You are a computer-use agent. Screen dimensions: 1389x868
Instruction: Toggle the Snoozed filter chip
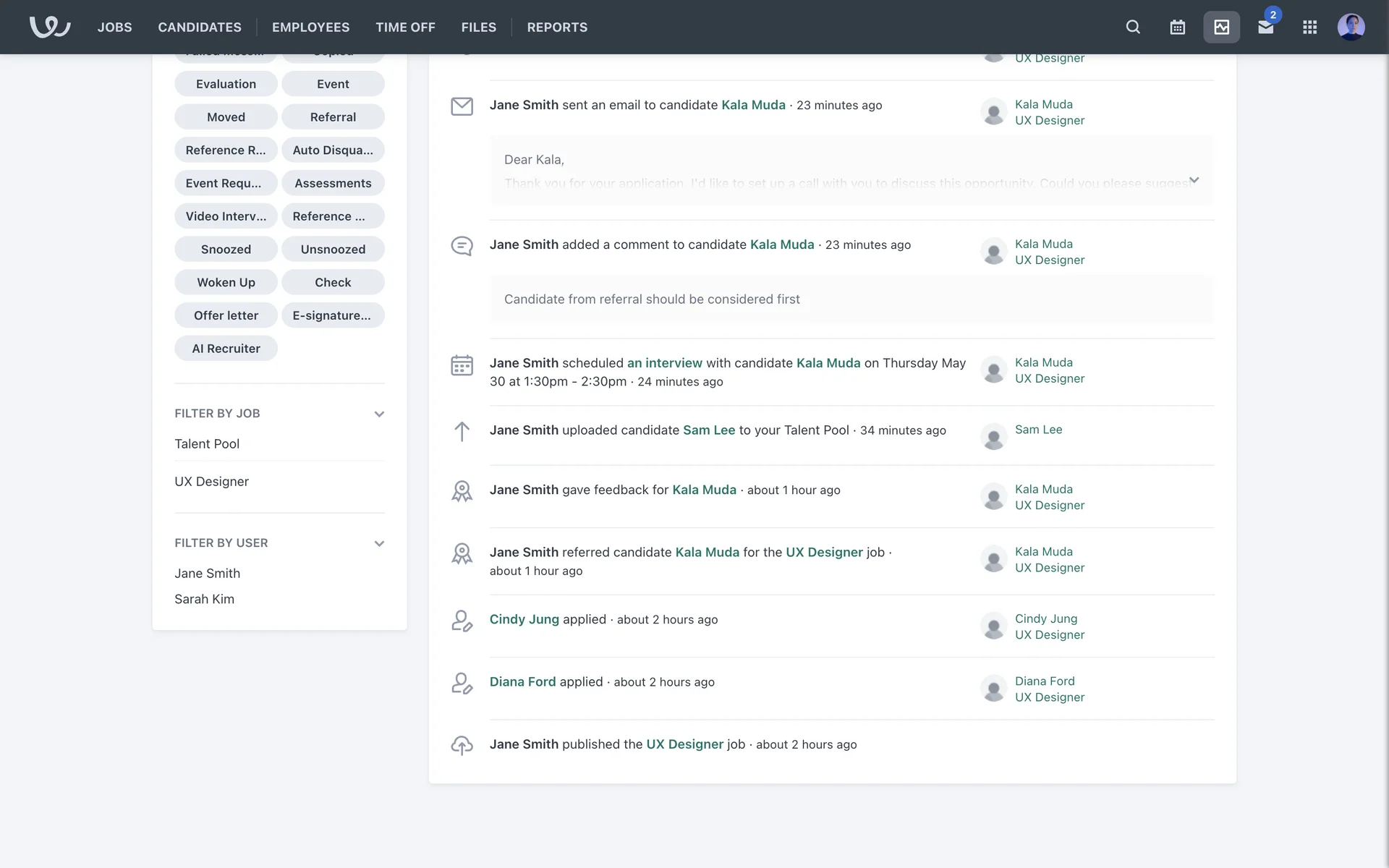pyautogui.click(x=226, y=249)
